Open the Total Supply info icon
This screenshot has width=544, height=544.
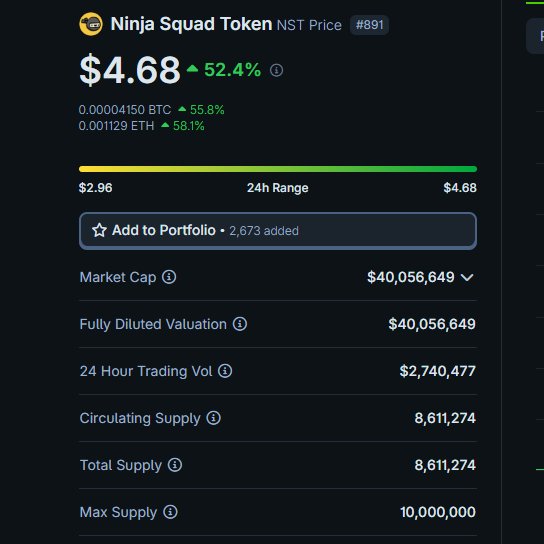[x=175, y=465]
